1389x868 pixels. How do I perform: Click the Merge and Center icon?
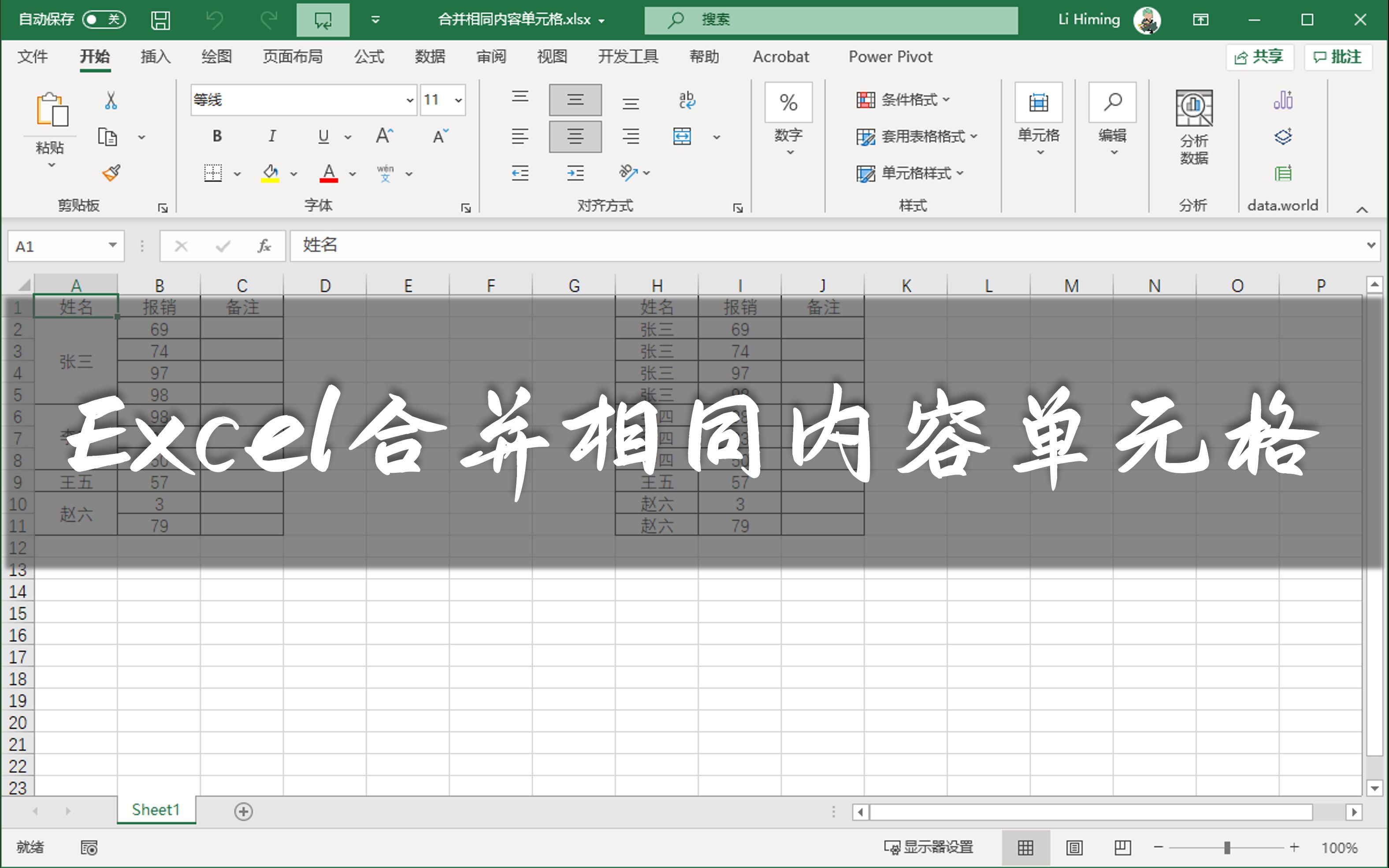coord(682,137)
